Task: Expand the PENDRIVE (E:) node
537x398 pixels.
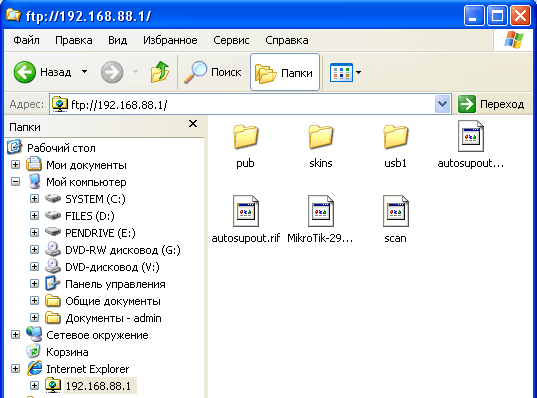Action: tap(34, 233)
